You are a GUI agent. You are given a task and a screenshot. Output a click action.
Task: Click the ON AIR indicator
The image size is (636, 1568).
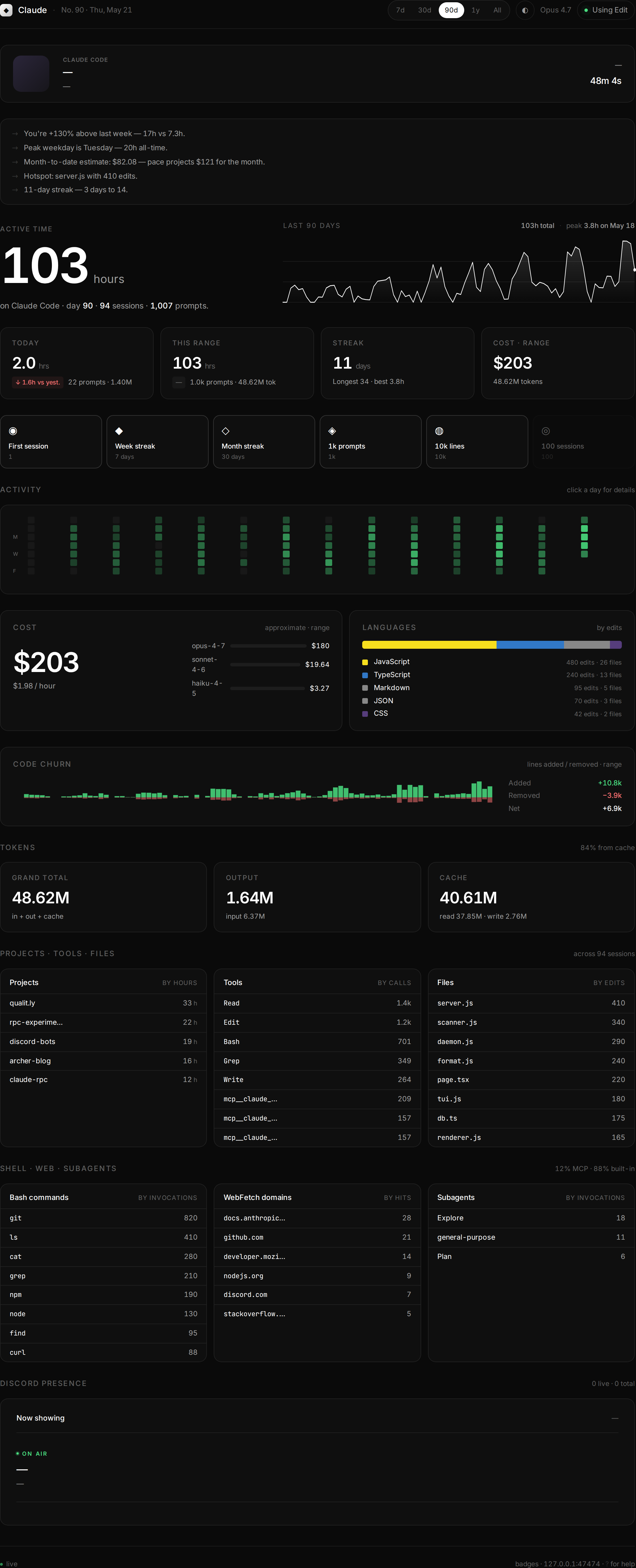pyautogui.click(x=32, y=1453)
